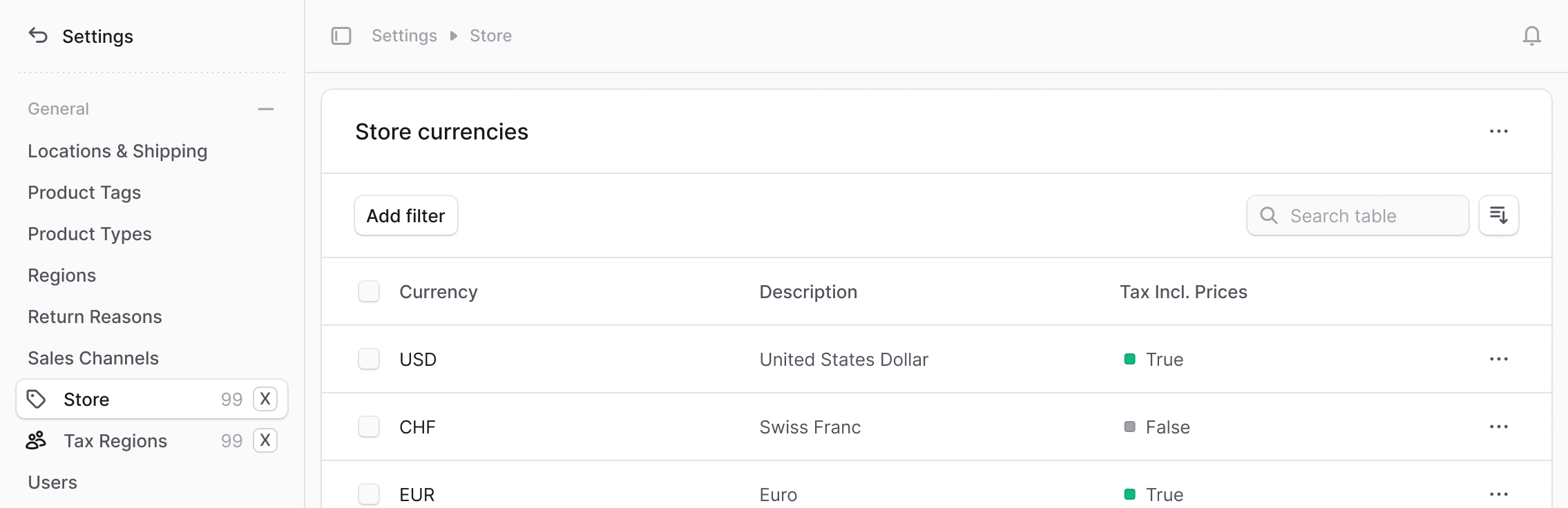Open the sort order icon beside search
The height and width of the screenshot is (508, 1568).
coord(1498,215)
